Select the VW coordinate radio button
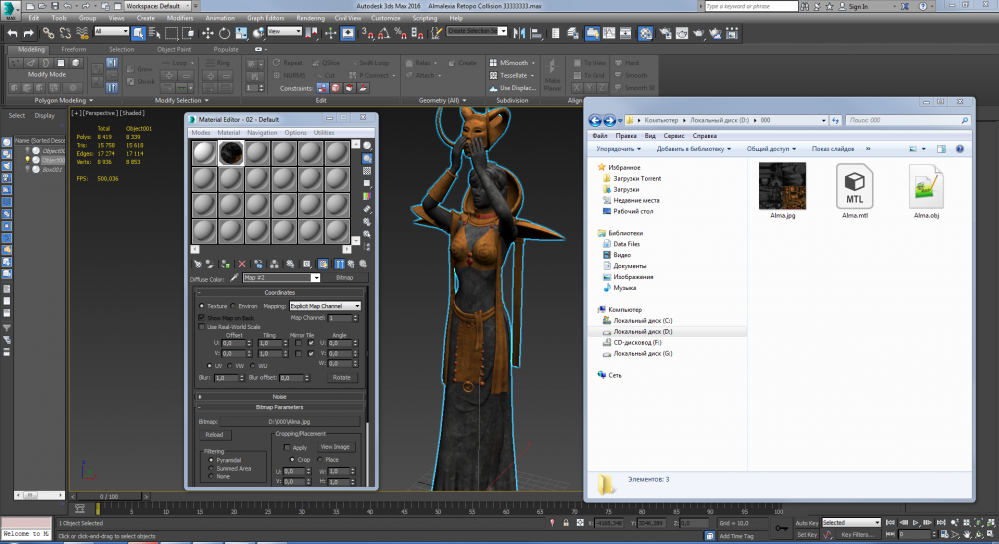This screenshot has width=999, height=544. (230, 366)
